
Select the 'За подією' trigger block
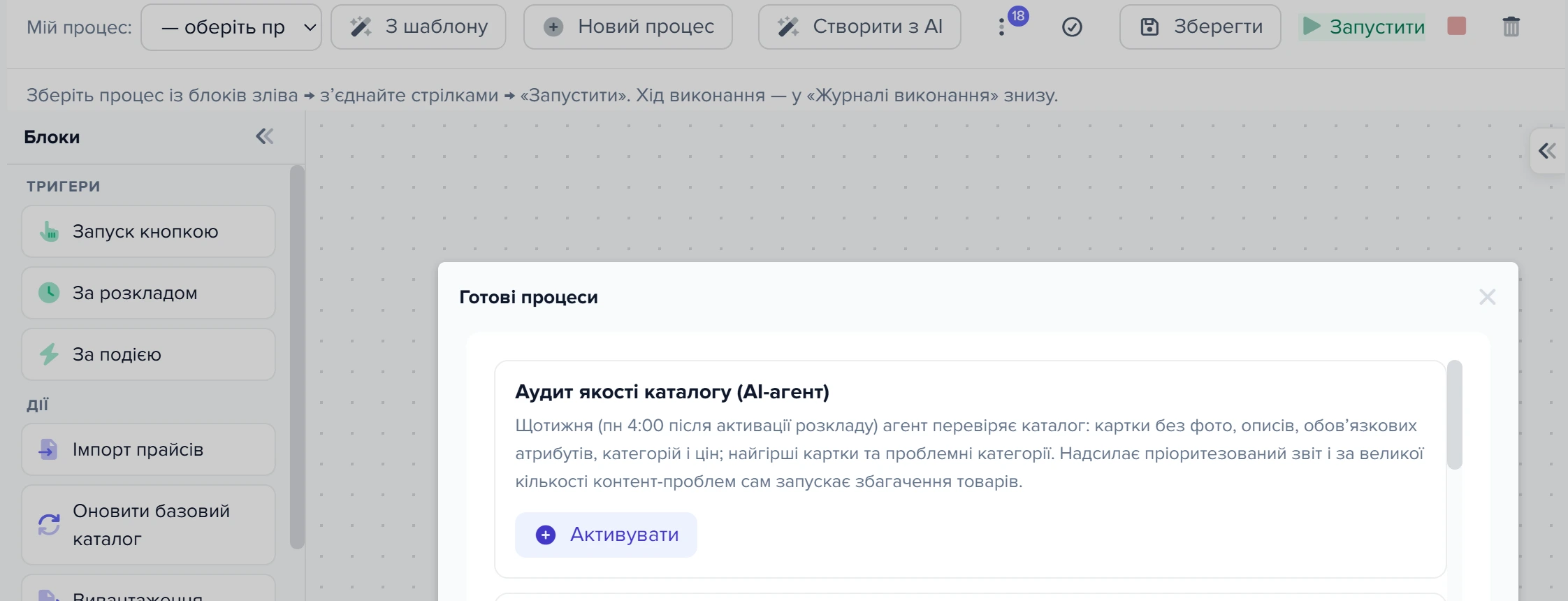click(x=148, y=354)
